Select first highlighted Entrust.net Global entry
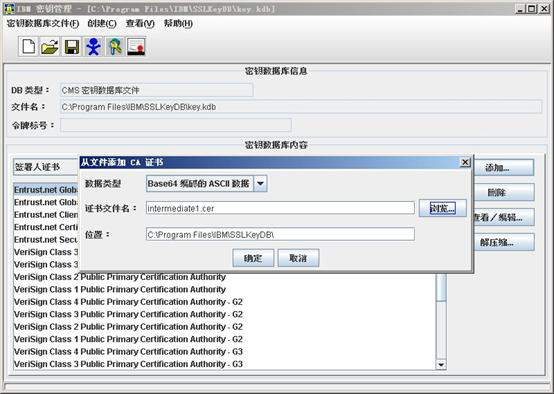Image resolution: width=554 pixels, height=394 pixels. [46, 190]
